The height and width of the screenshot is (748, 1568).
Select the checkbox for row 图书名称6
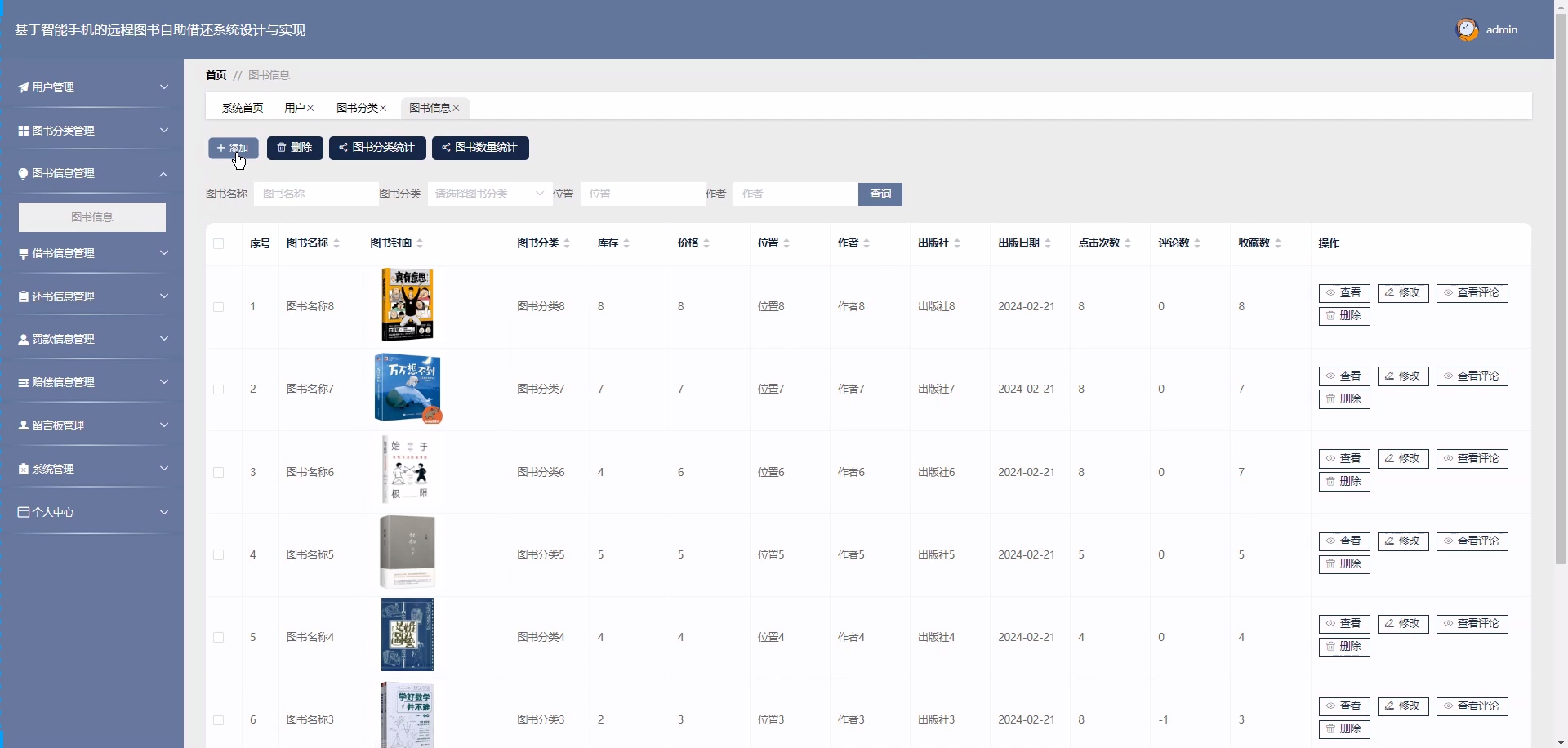(x=218, y=472)
